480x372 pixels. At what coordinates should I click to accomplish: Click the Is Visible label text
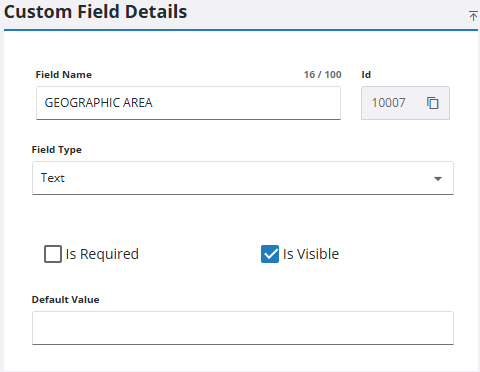pos(311,254)
